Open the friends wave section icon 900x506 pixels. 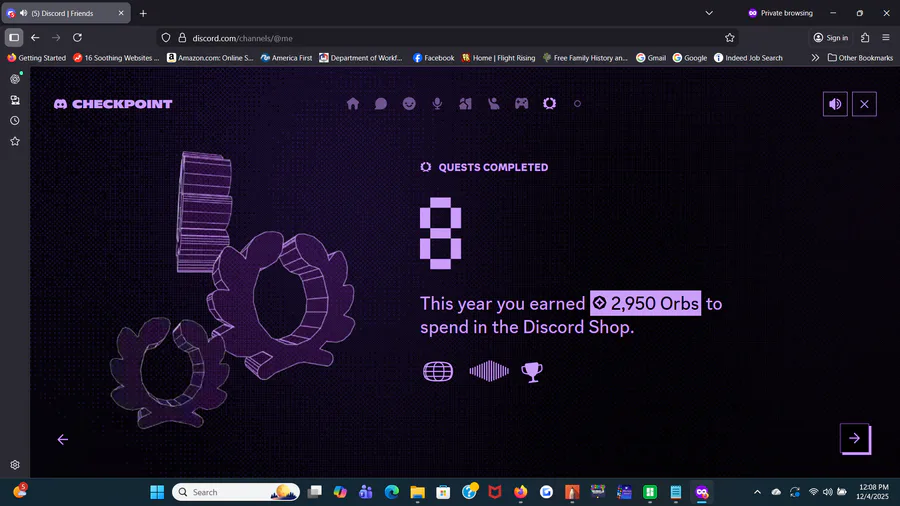click(x=493, y=104)
